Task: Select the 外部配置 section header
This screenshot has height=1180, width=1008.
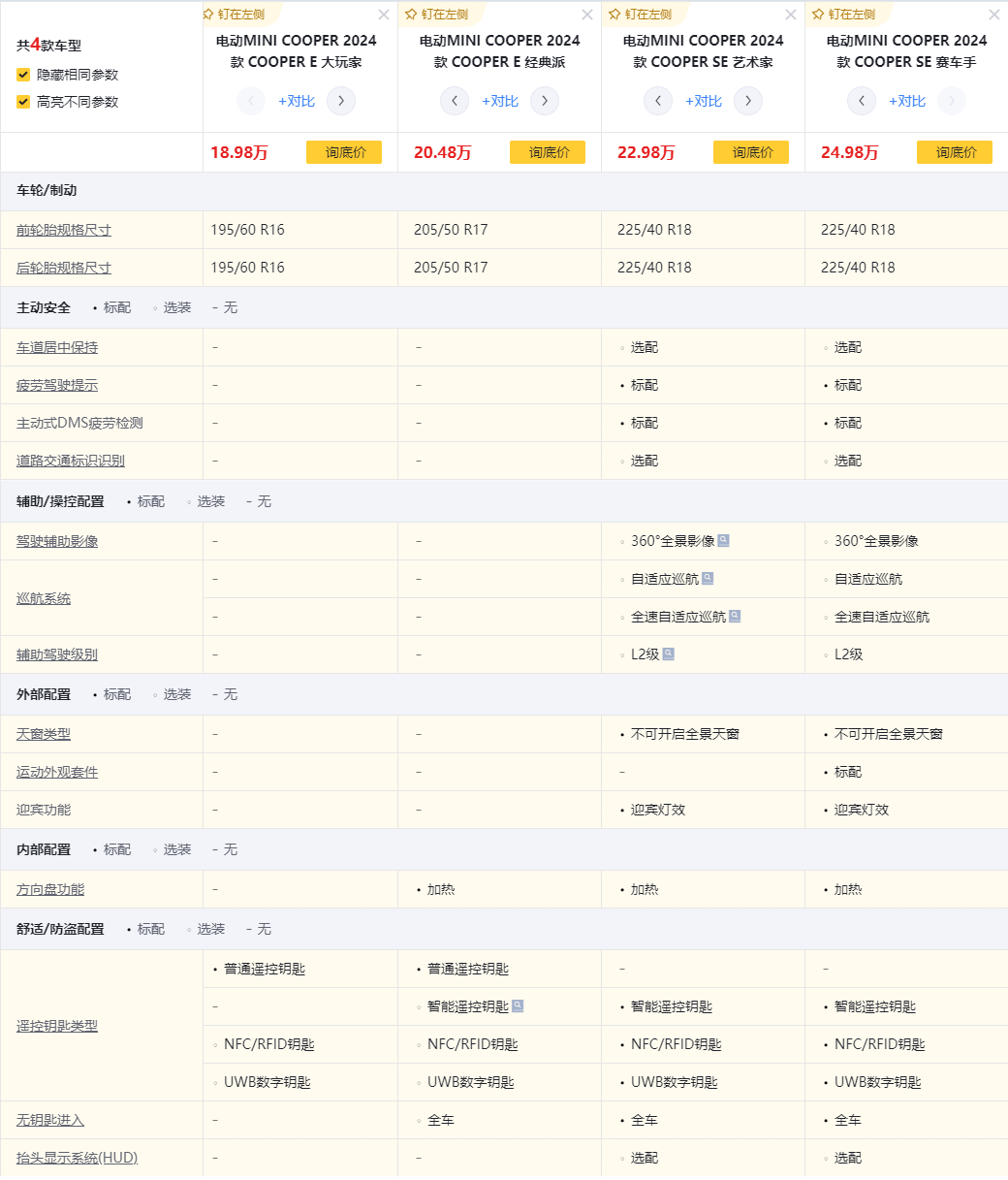Action: click(x=44, y=694)
